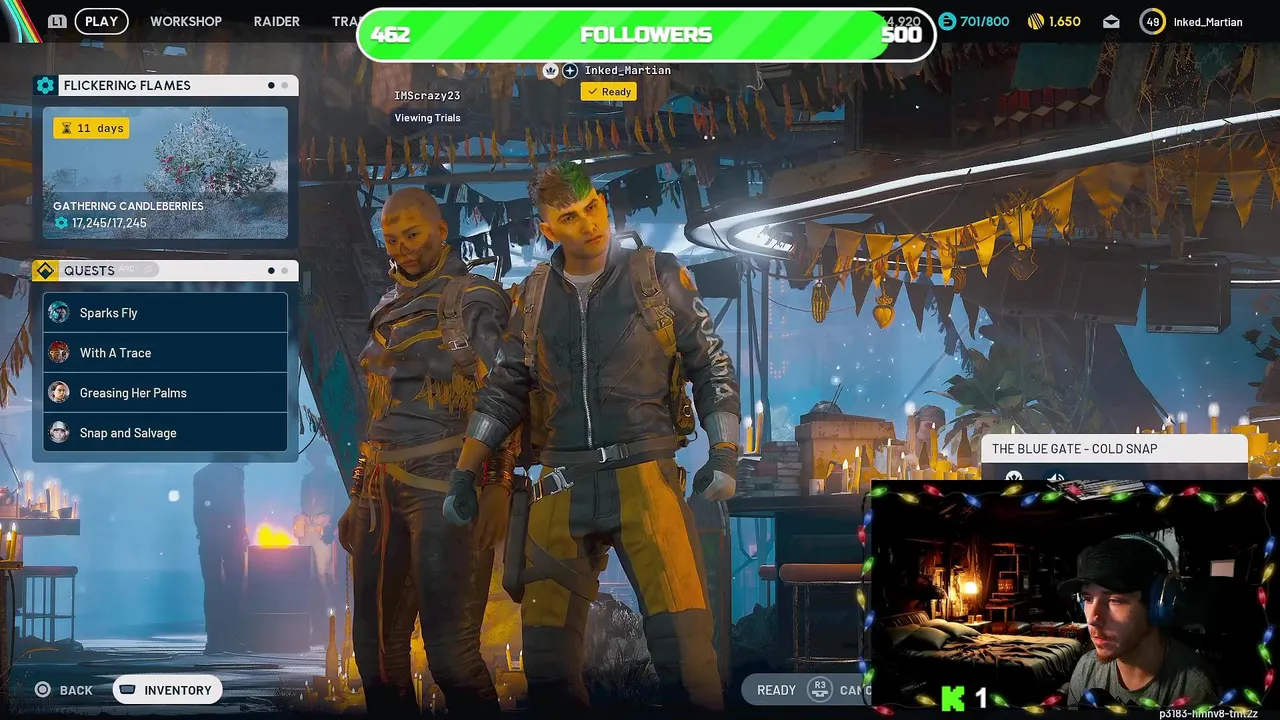Open the Sparks Fly quest

pos(165,313)
